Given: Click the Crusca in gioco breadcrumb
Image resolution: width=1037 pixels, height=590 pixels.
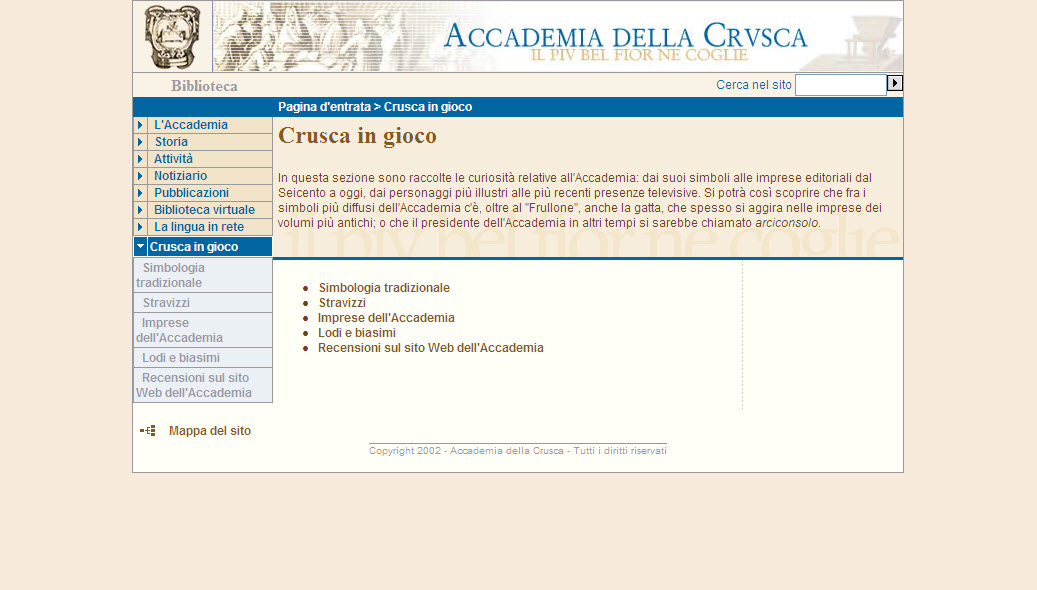Looking at the screenshot, I should point(428,106).
